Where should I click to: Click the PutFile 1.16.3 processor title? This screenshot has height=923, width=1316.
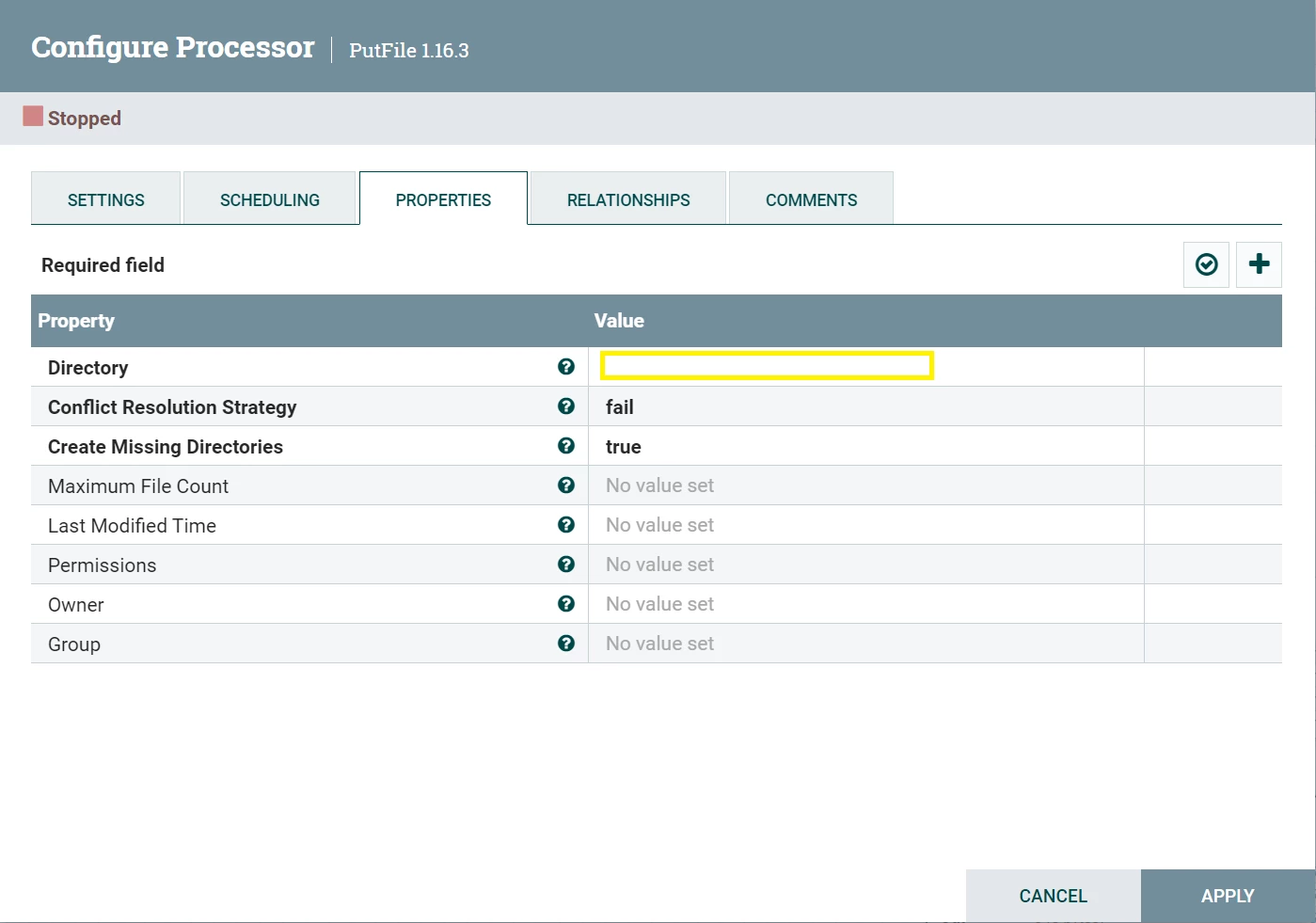pyautogui.click(x=408, y=51)
